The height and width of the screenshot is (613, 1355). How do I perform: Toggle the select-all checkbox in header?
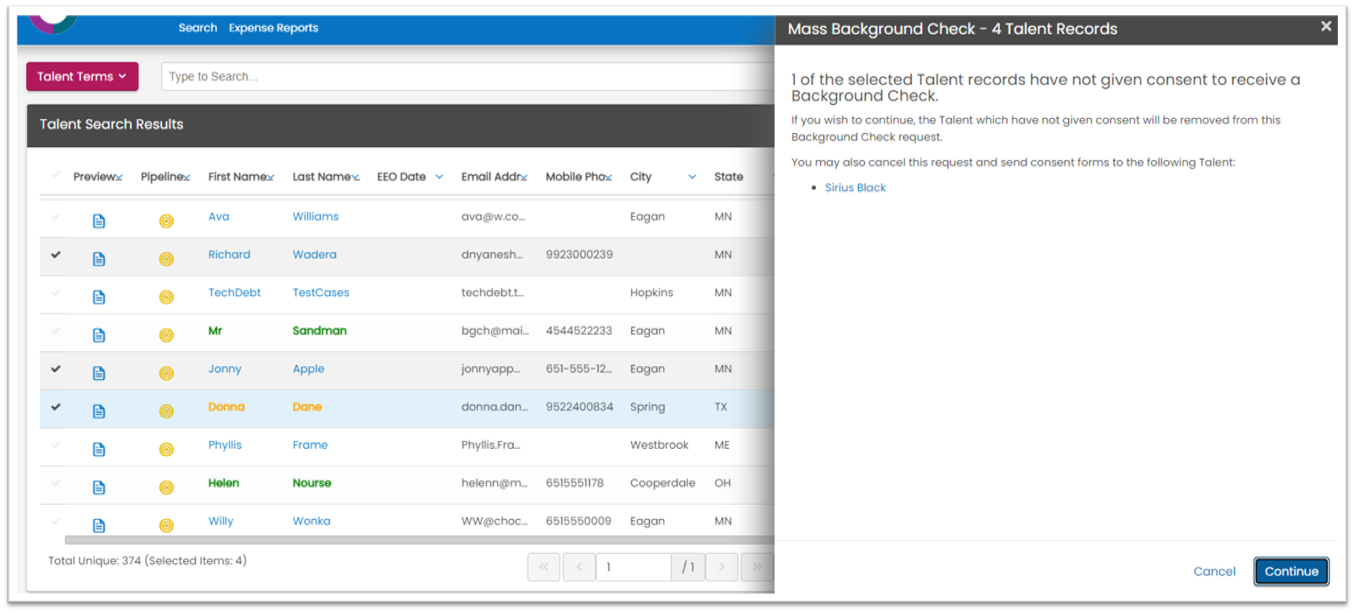point(56,176)
